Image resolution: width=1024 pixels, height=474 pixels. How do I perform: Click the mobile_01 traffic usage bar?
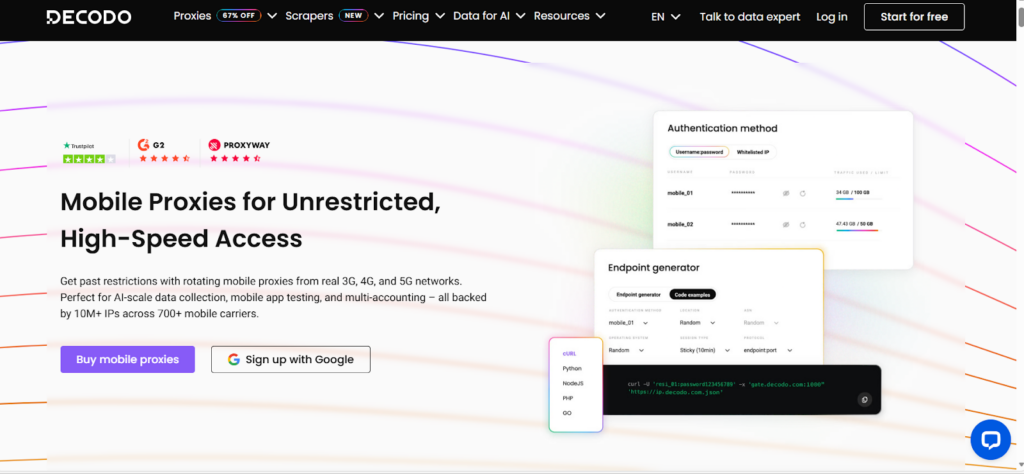coord(856,199)
